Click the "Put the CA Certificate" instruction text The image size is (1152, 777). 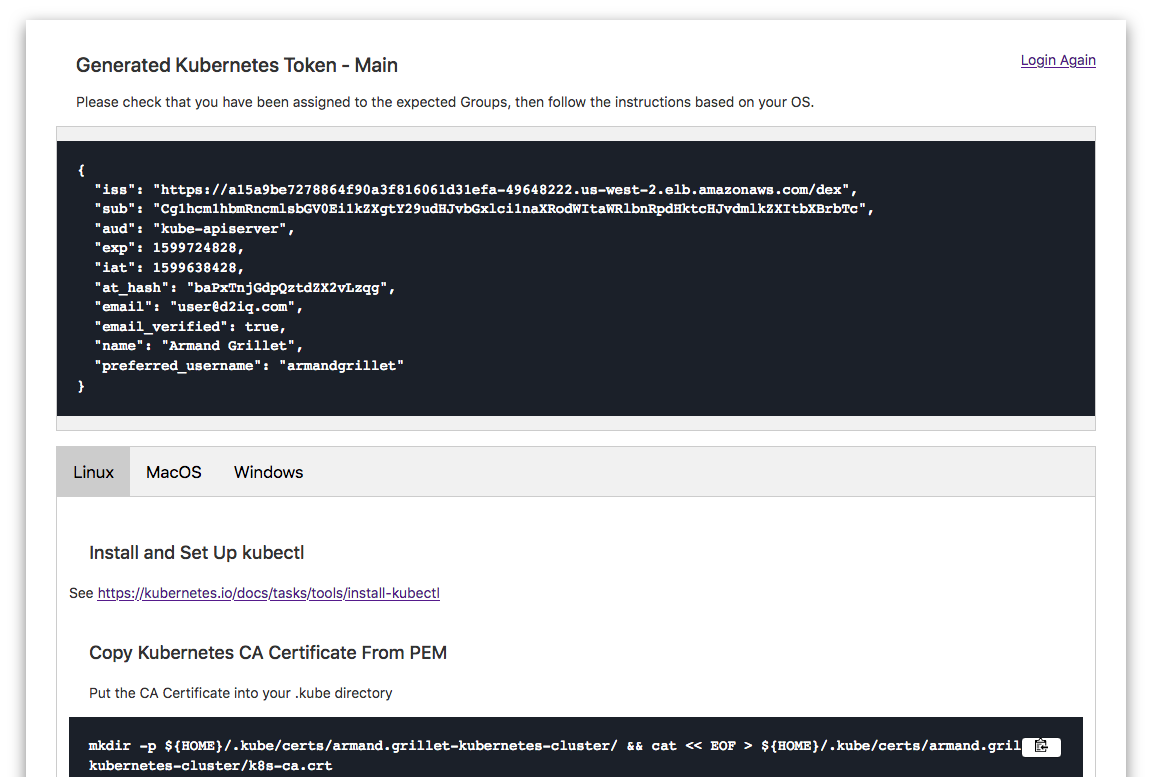point(240,693)
